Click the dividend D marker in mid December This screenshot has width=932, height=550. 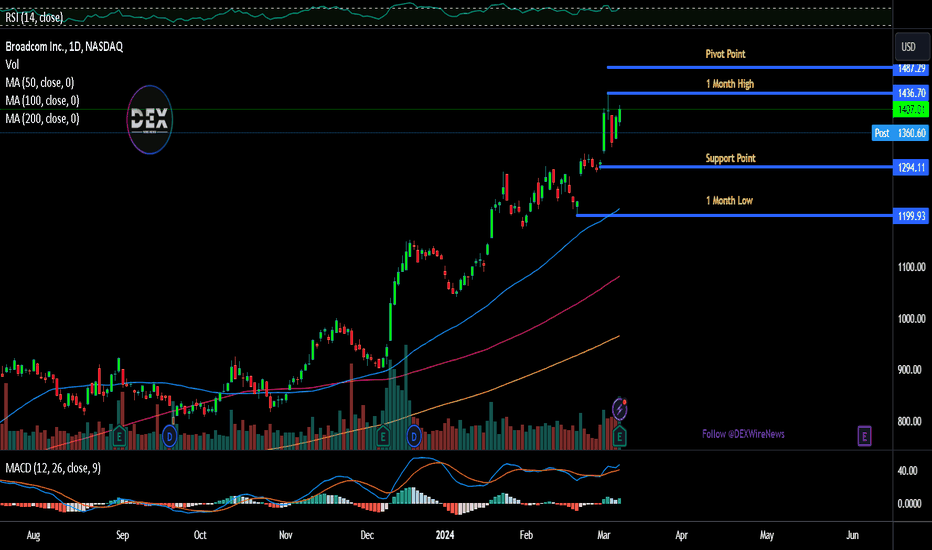pos(414,437)
